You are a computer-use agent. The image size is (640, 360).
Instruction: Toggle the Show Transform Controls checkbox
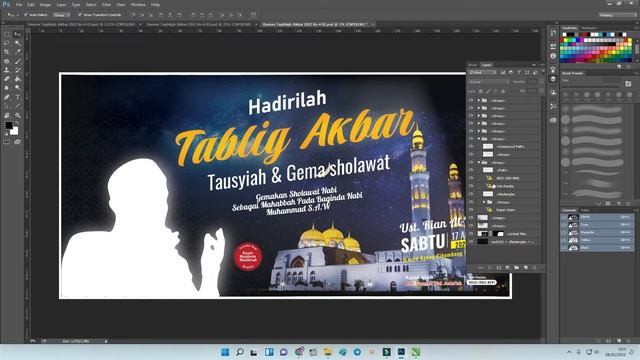point(80,14)
